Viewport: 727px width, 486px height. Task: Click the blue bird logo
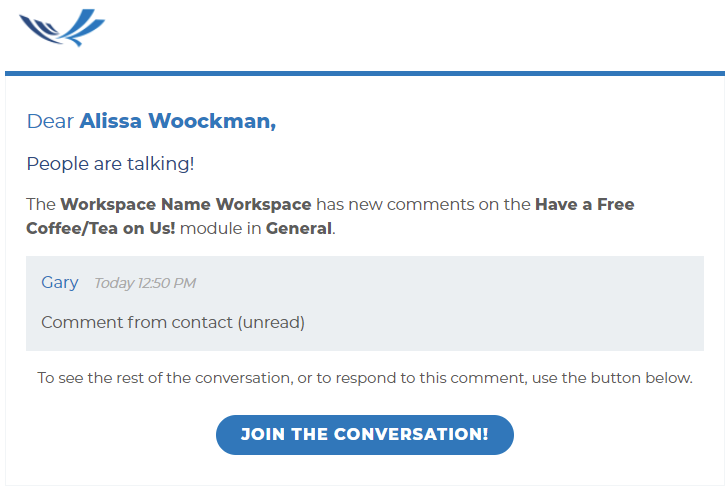pos(62,27)
